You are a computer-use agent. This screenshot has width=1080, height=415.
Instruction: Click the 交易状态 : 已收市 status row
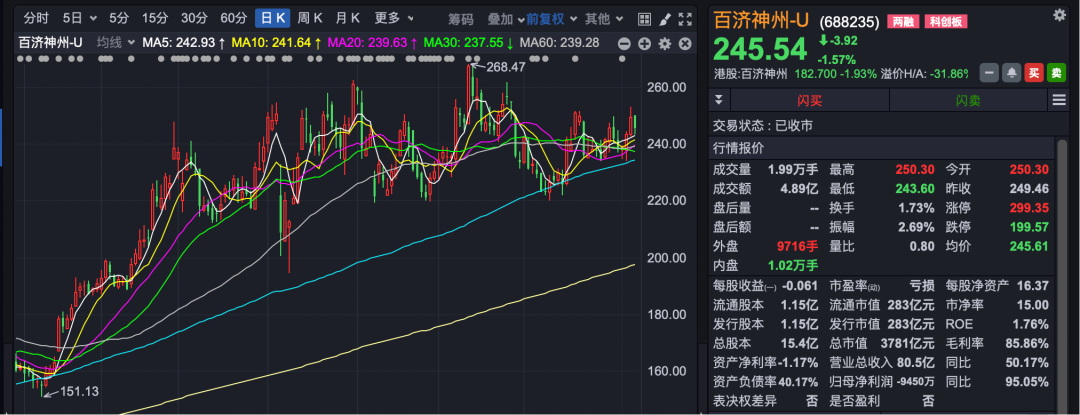coord(765,126)
